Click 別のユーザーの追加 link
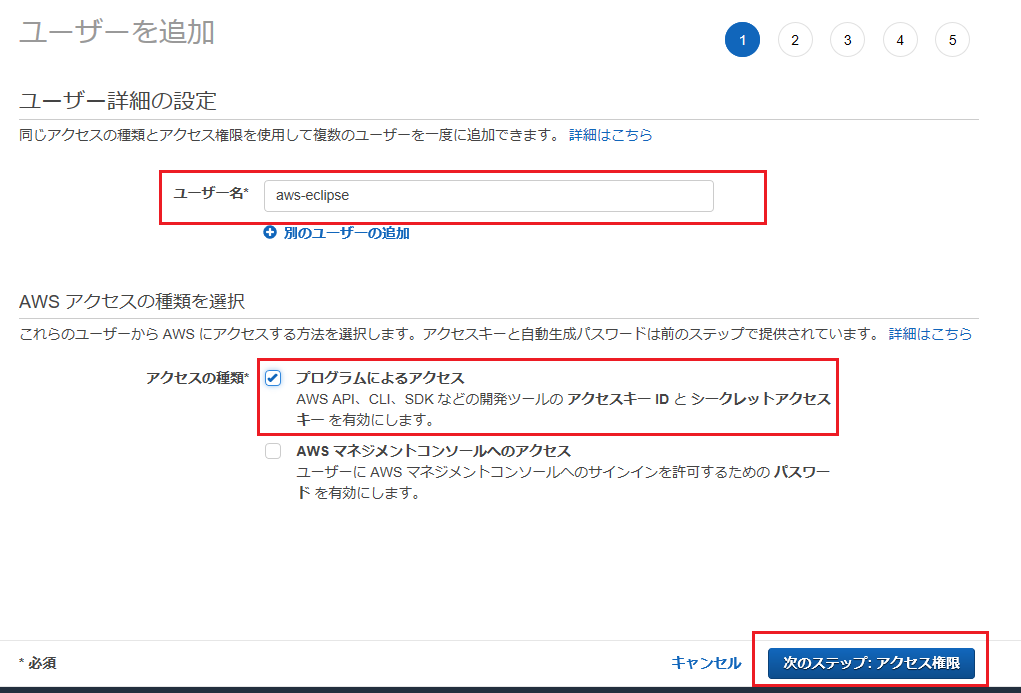The image size is (1021, 693). pos(346,233)
